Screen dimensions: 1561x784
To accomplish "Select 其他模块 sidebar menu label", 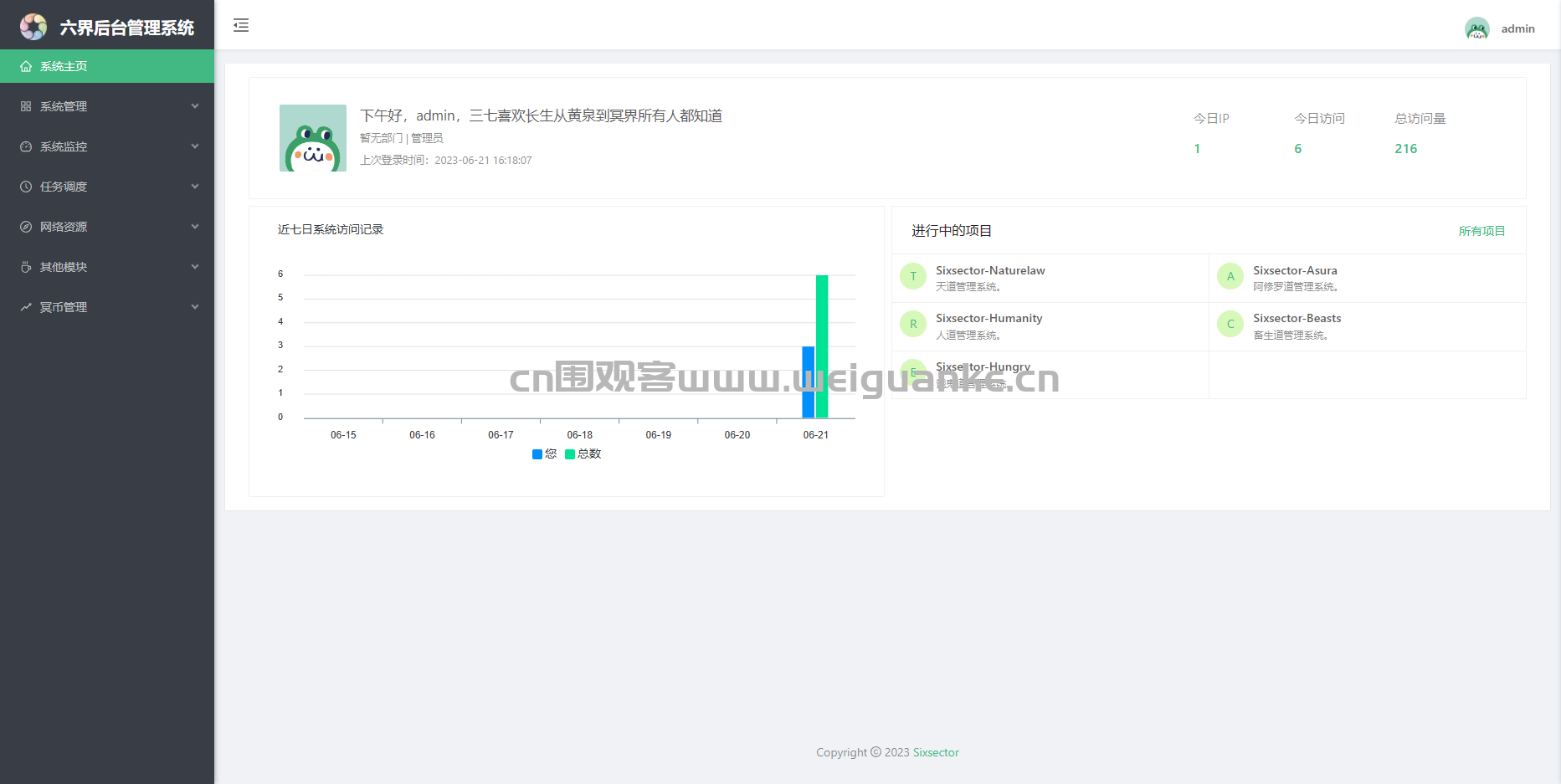I will point(64,267).
